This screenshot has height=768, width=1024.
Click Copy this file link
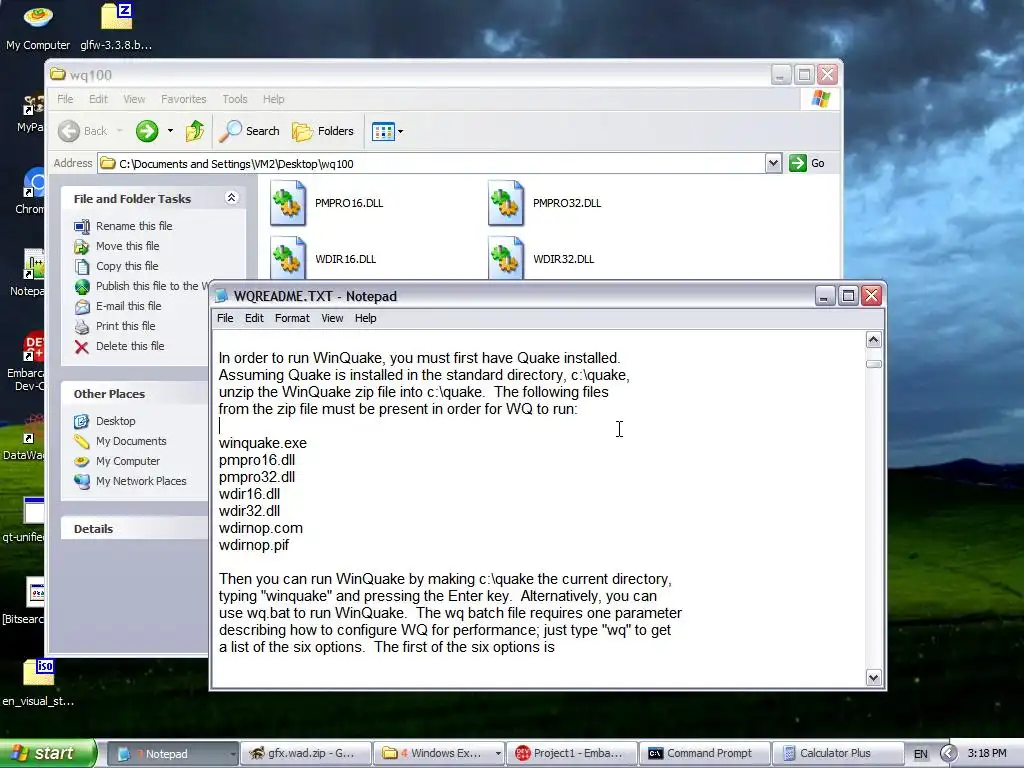pos(127,266)
